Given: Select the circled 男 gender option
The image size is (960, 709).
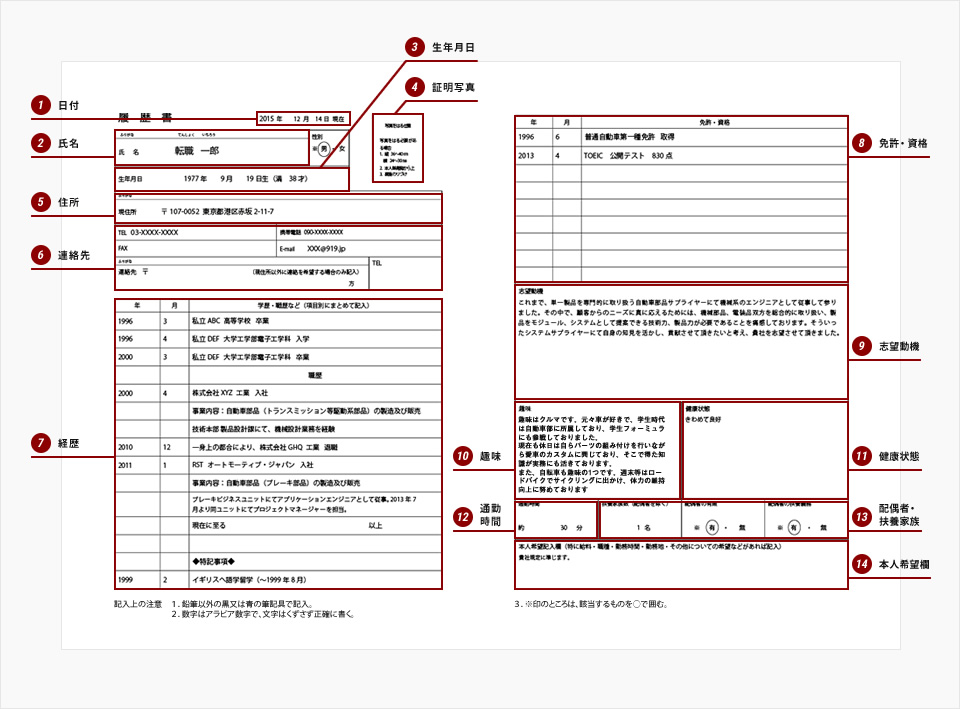Looking at the screenshot, I should (323, 148).
